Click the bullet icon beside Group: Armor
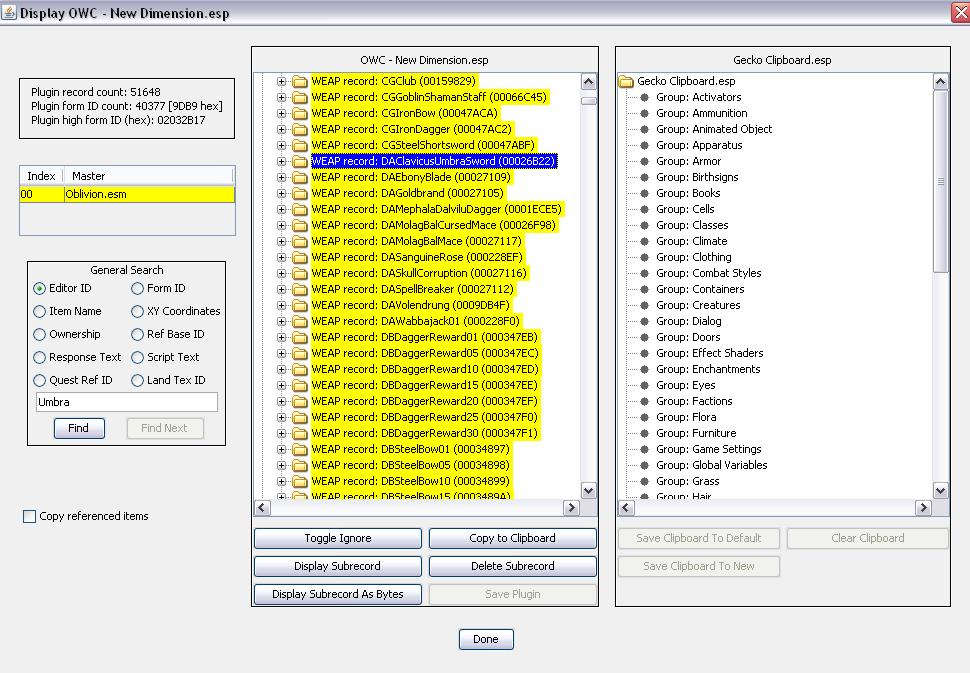The height and width of the screenshot is (673, 970). tap(645, 161)
